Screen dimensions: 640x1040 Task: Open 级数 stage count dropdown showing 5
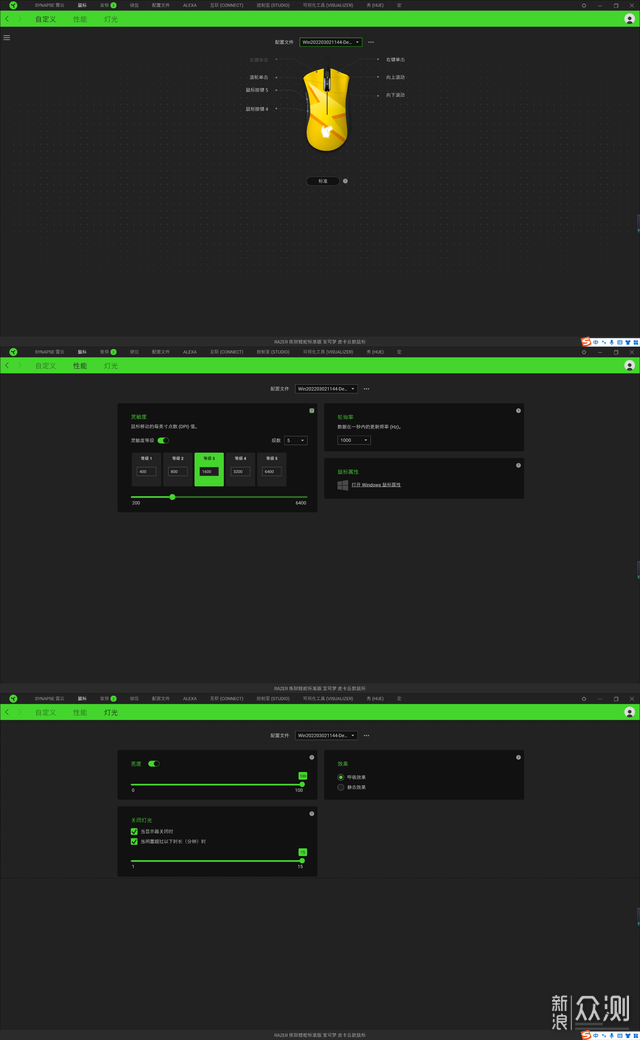[x=295, y=440]
